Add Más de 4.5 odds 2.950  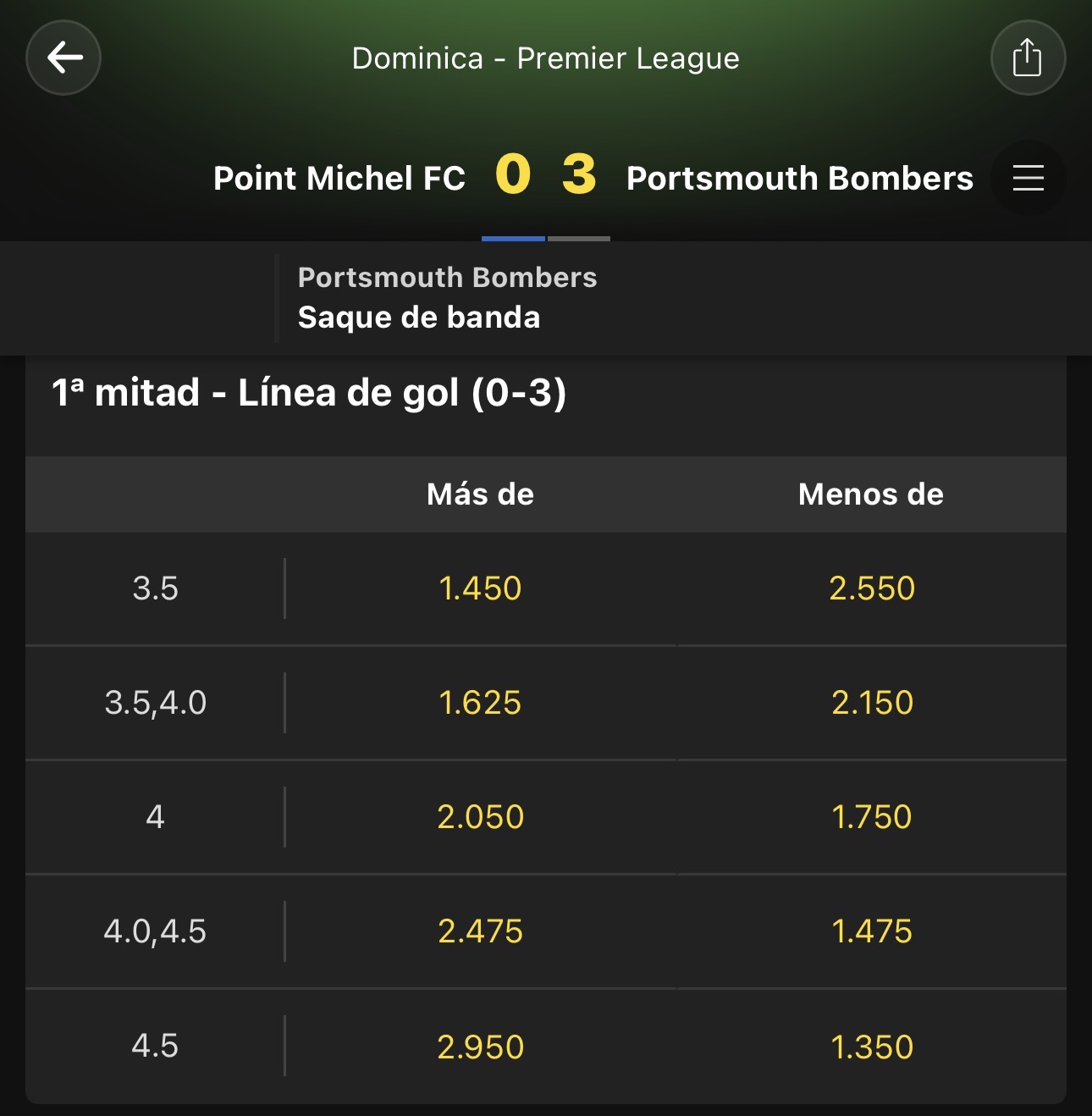(x=481, y=1047)
